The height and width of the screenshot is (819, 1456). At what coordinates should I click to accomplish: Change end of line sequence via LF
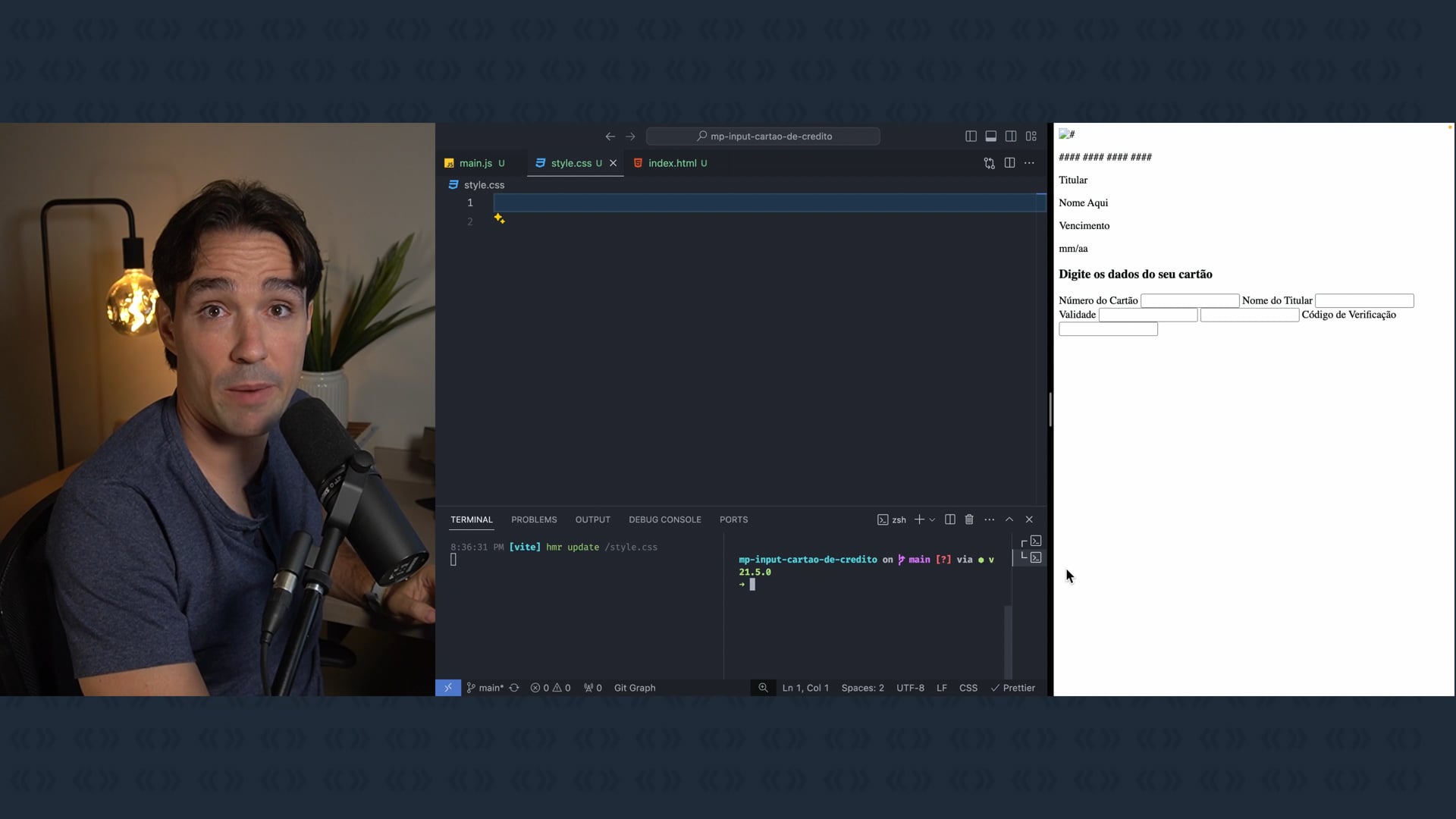coord(942,688)
